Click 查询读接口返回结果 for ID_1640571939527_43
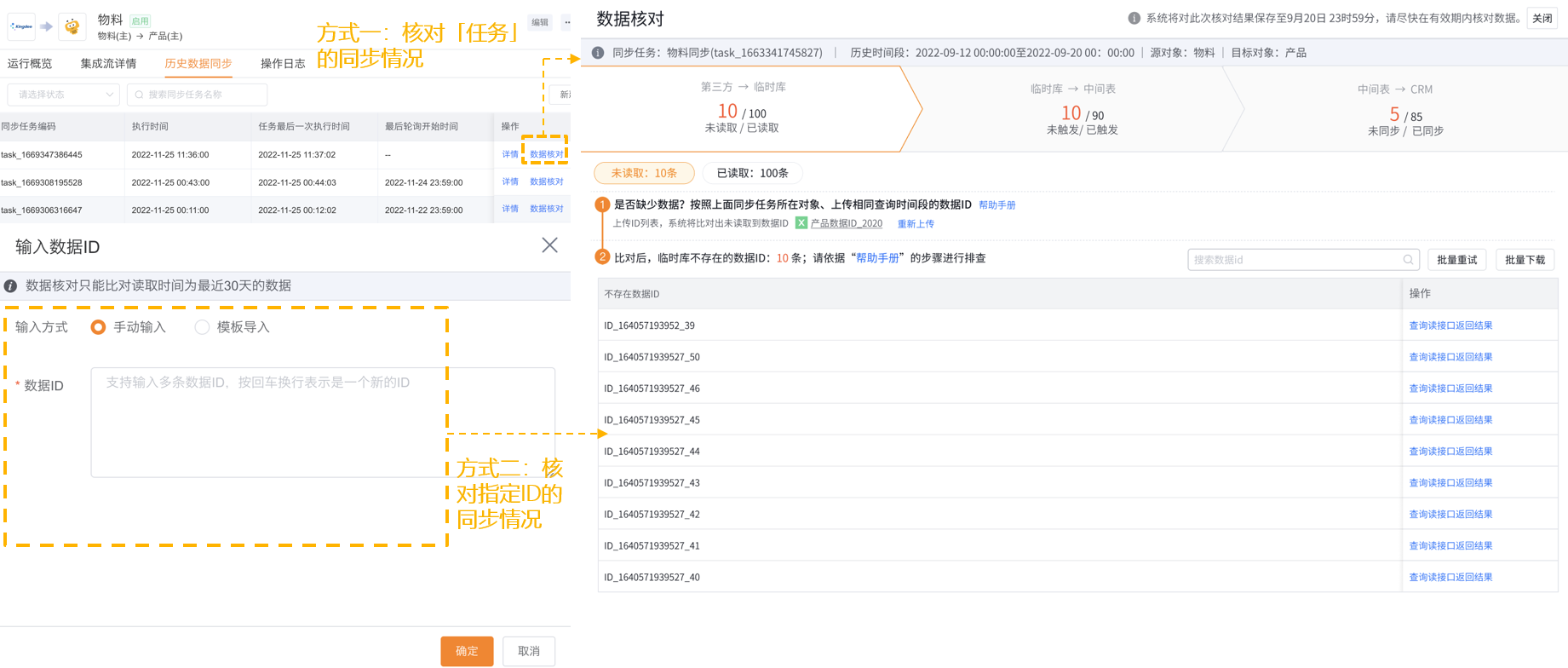This screenshot has height=668, width=1568. (1450, 483)
